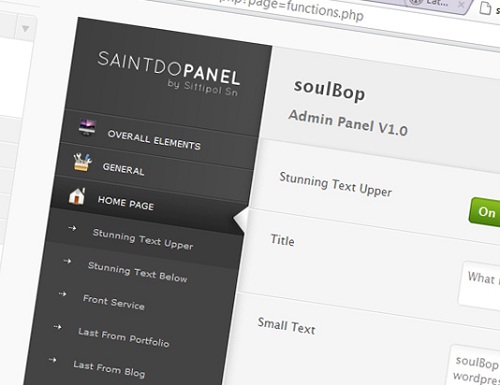
Task: Click the Stunning Text Upper option heading
Action: [336, 184]
